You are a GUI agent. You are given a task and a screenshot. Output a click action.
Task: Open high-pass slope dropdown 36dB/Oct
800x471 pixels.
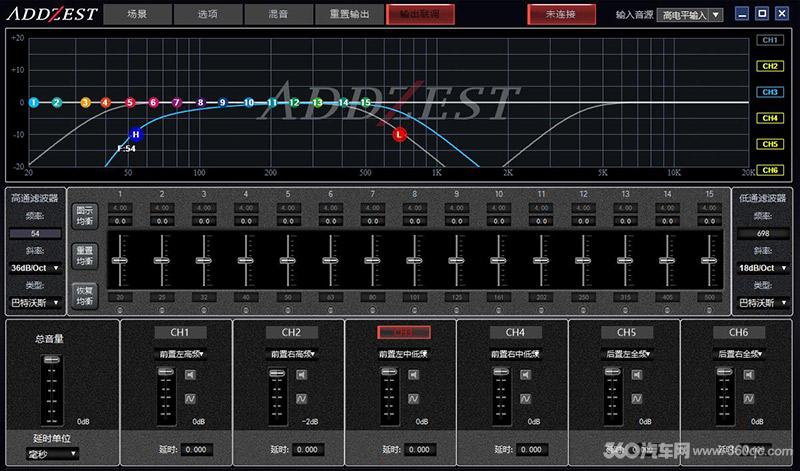35,268
